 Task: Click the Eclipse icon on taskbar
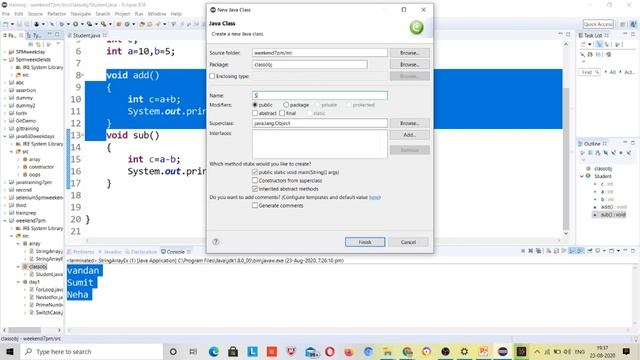point(502,351)
